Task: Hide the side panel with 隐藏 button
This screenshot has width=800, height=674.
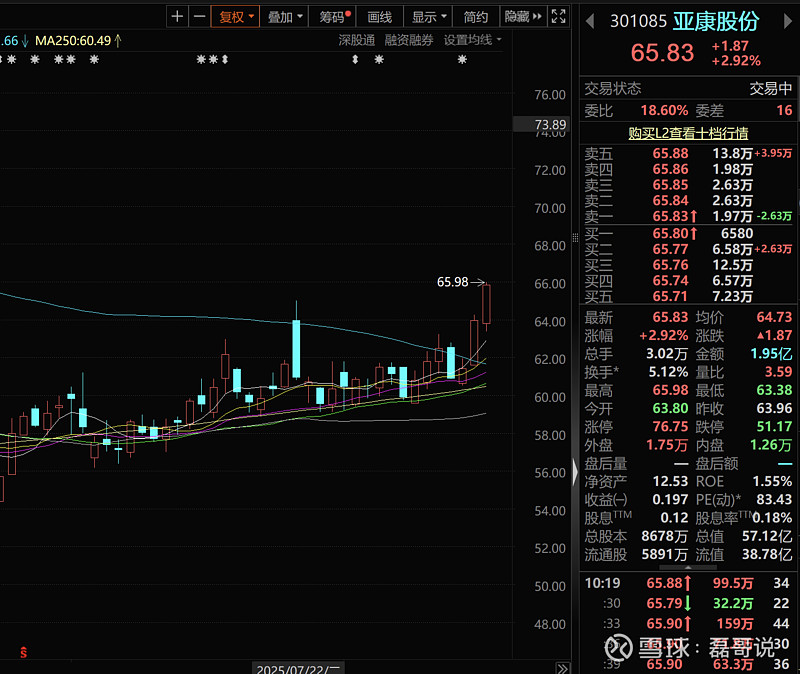Action: 523,17
